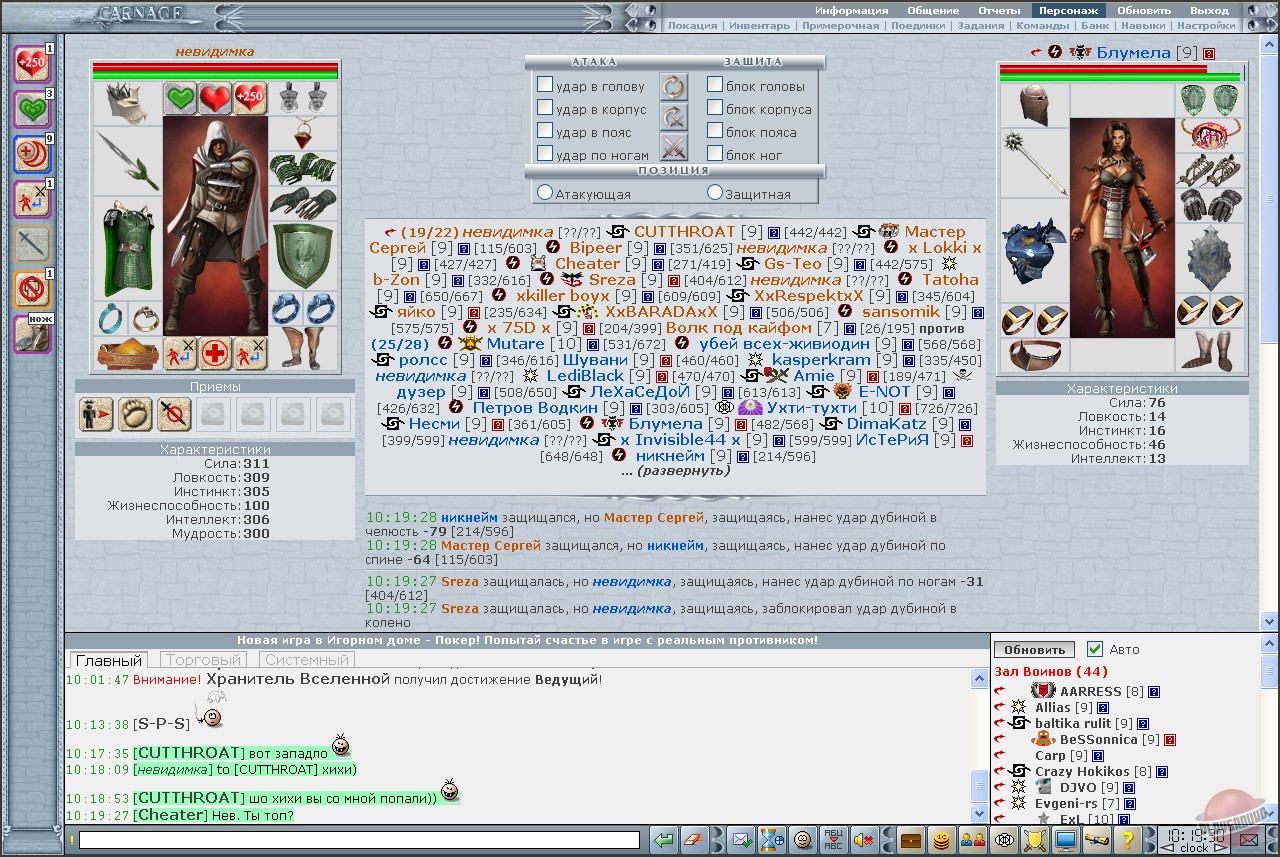Image resolution: width=1280 pixels, height=857 pixels.
Task: Click the gold coins icon in bottom toolbar
Action: 941,840
